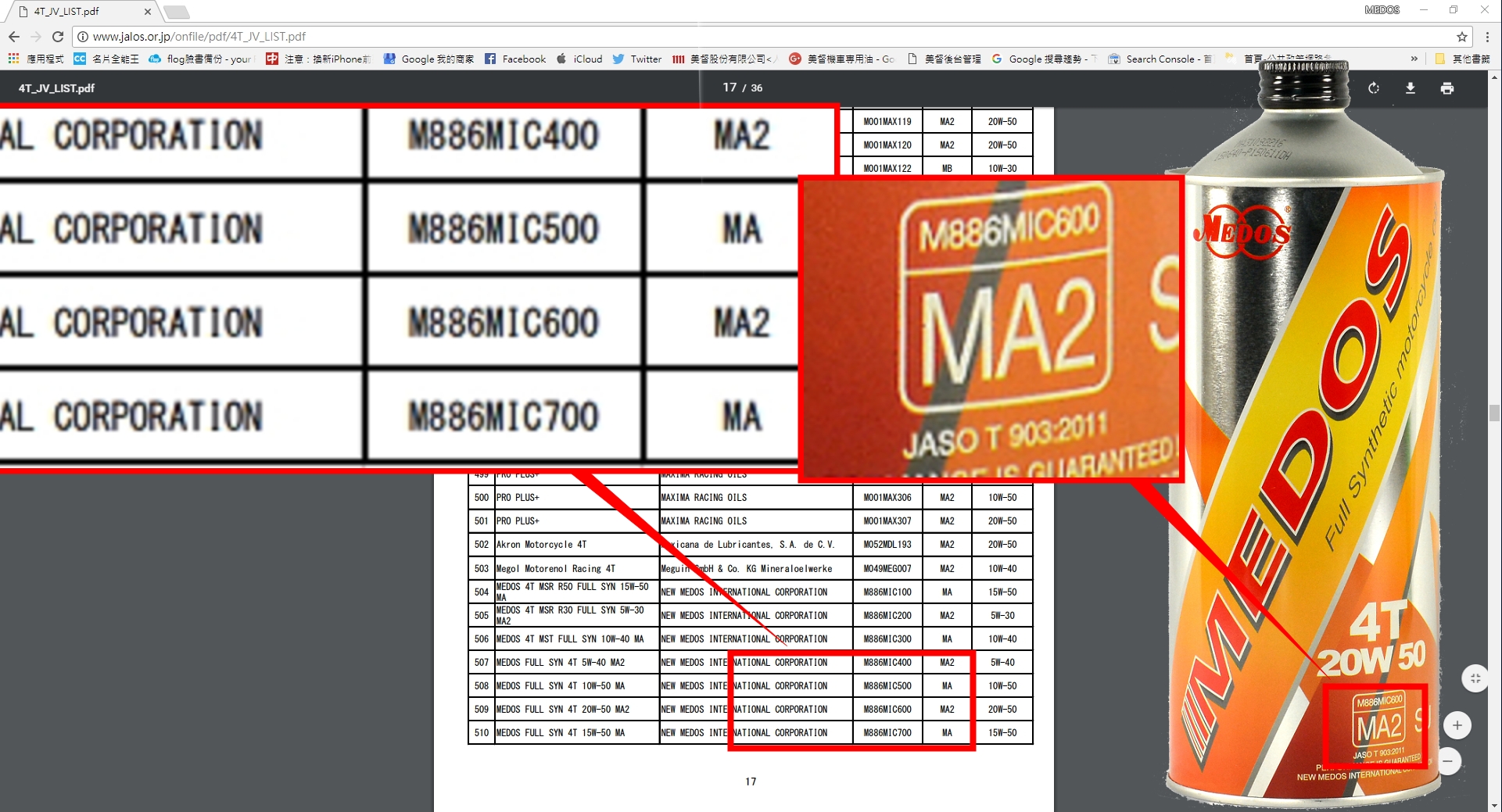The image size is (1502, 812).
Task: Click the vertical scrollbar thumb
Action: click(x=1495, y=413)
